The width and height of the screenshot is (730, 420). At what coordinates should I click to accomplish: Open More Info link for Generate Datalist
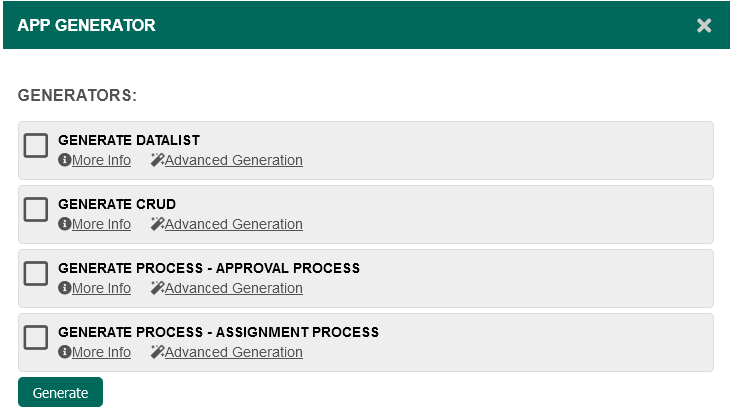point(101,161)
